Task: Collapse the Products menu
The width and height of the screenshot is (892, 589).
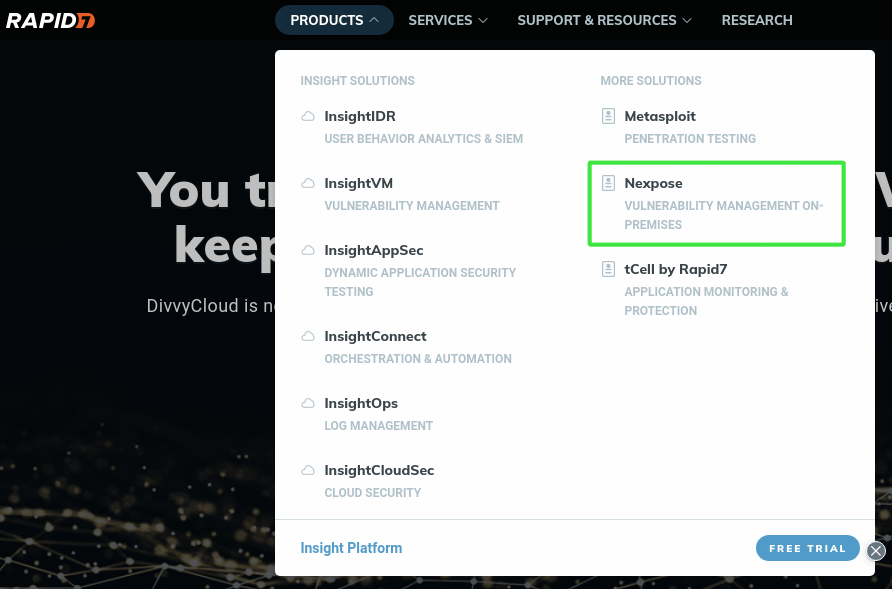Action: (334, 20)
